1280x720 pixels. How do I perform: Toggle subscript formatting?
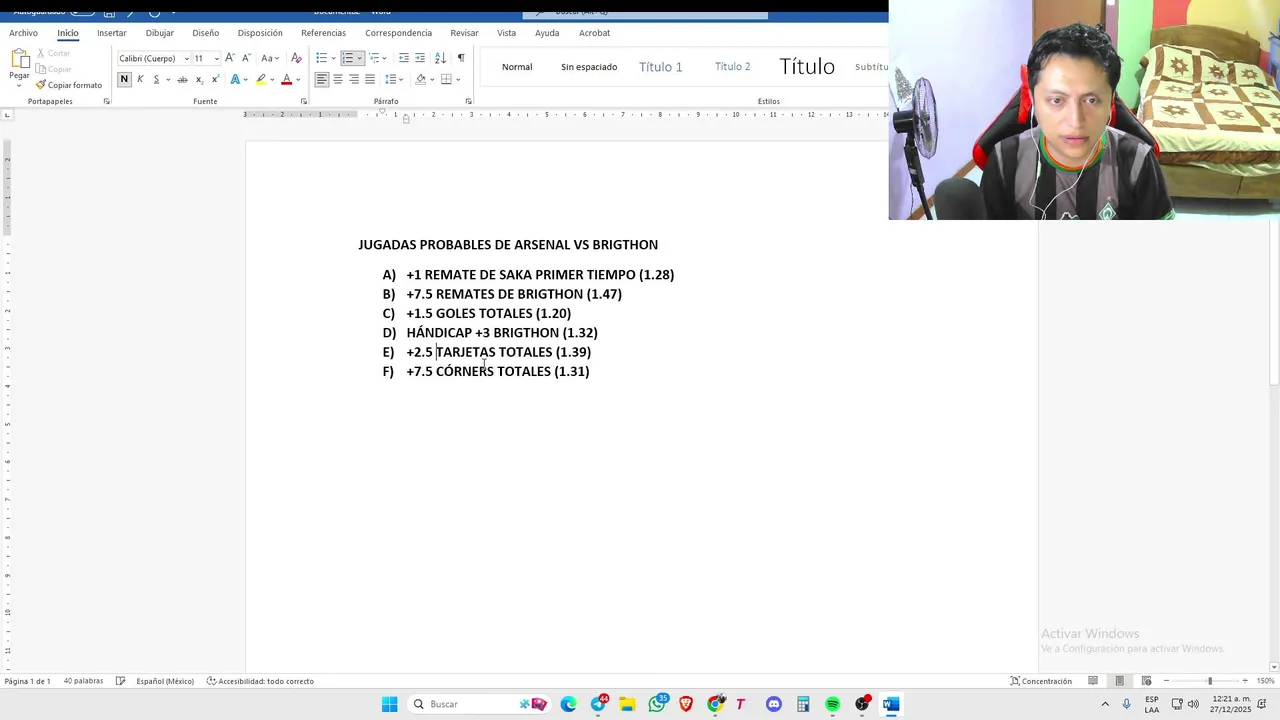[199, 79]
